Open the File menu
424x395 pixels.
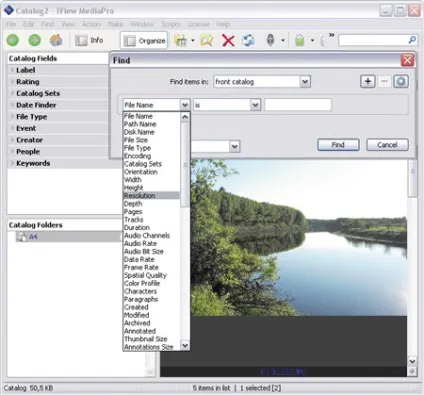pyautogui.click(x=11, y=24)
